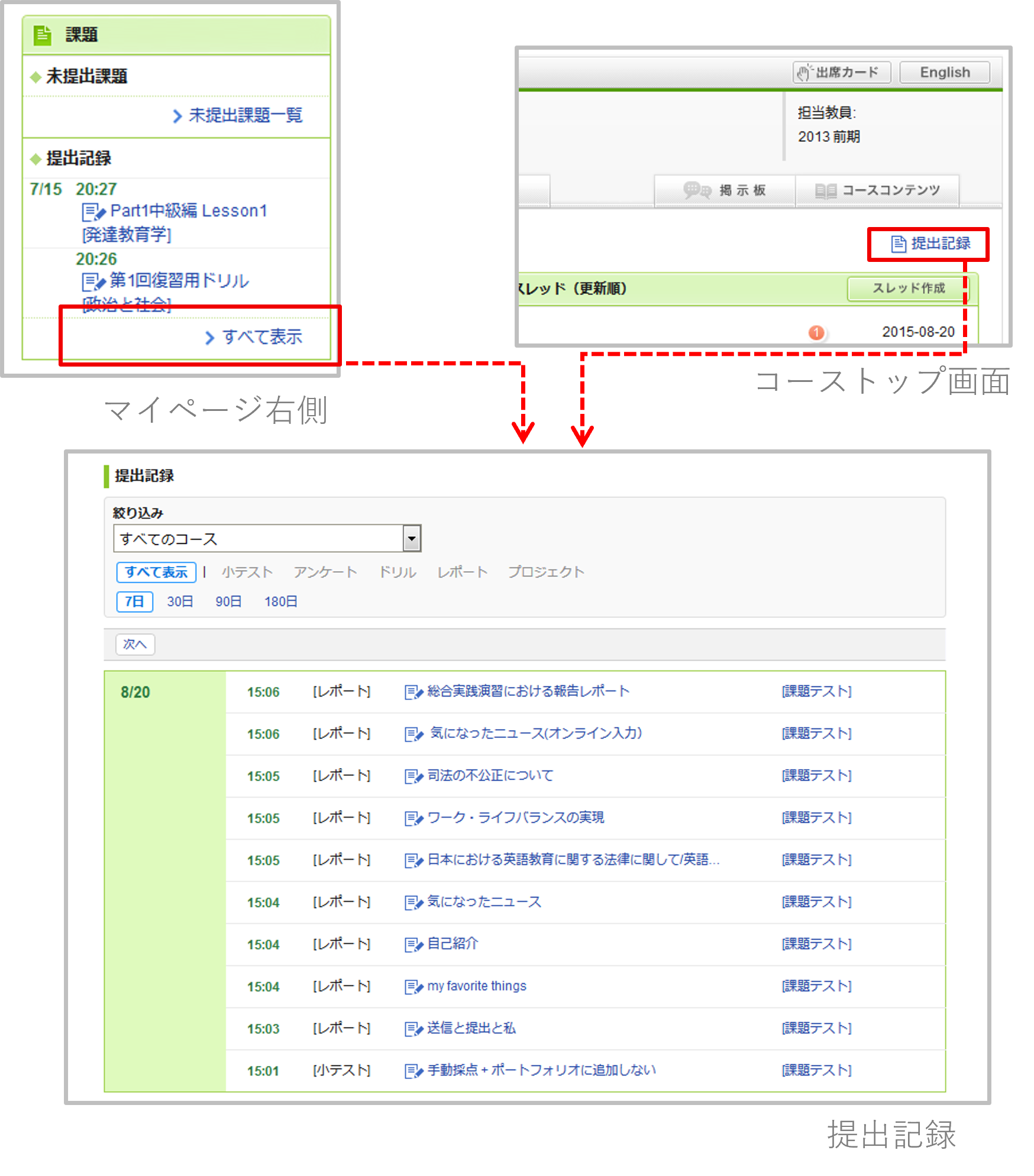Viewport: 1034px width, 1176px height.
Task: Click the speech bubble icon on 掲示板 tab
Action: point(697,190)
